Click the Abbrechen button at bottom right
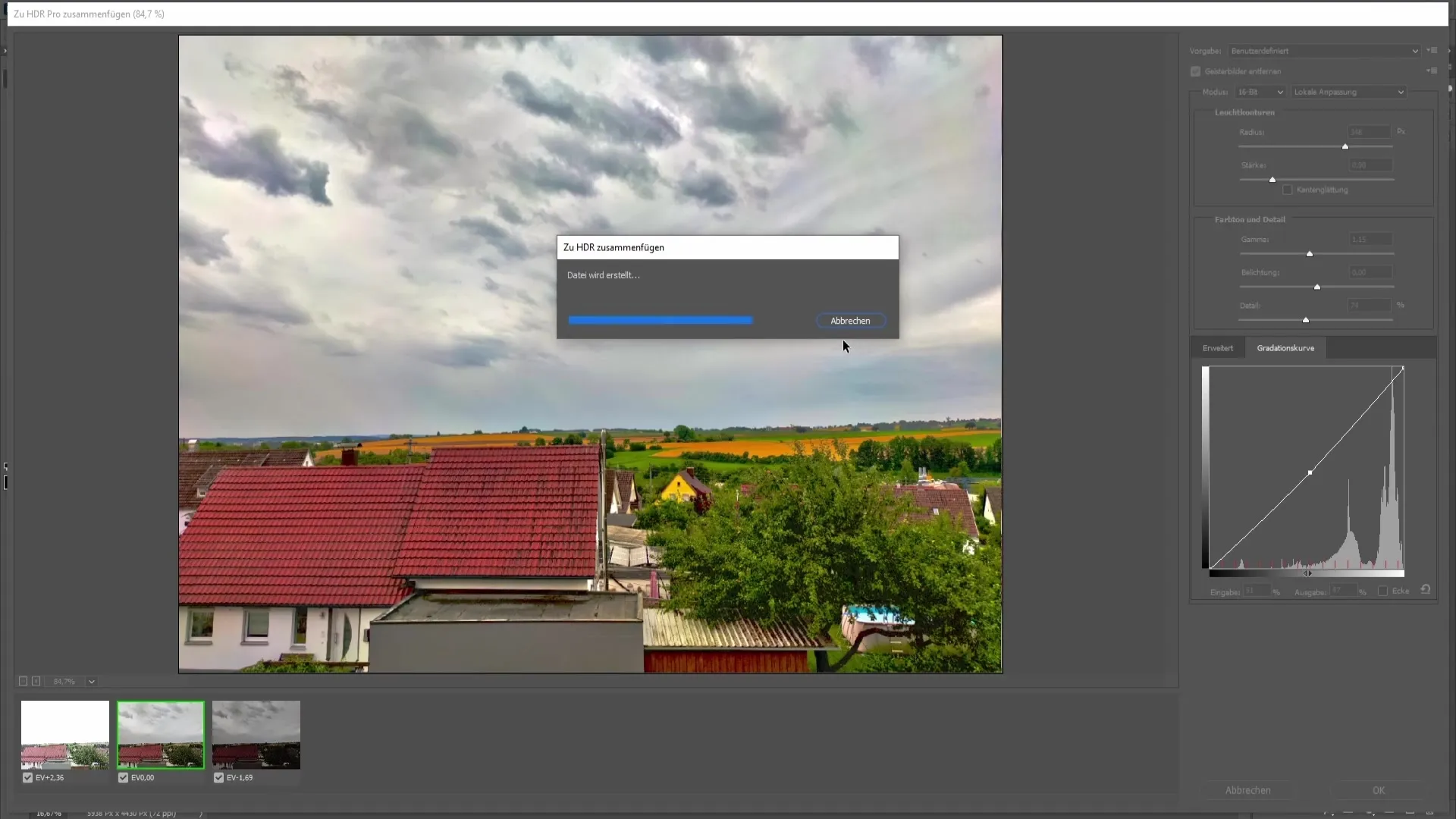1456x819 pixels. pyautogui.click(x=1247, y=790)
